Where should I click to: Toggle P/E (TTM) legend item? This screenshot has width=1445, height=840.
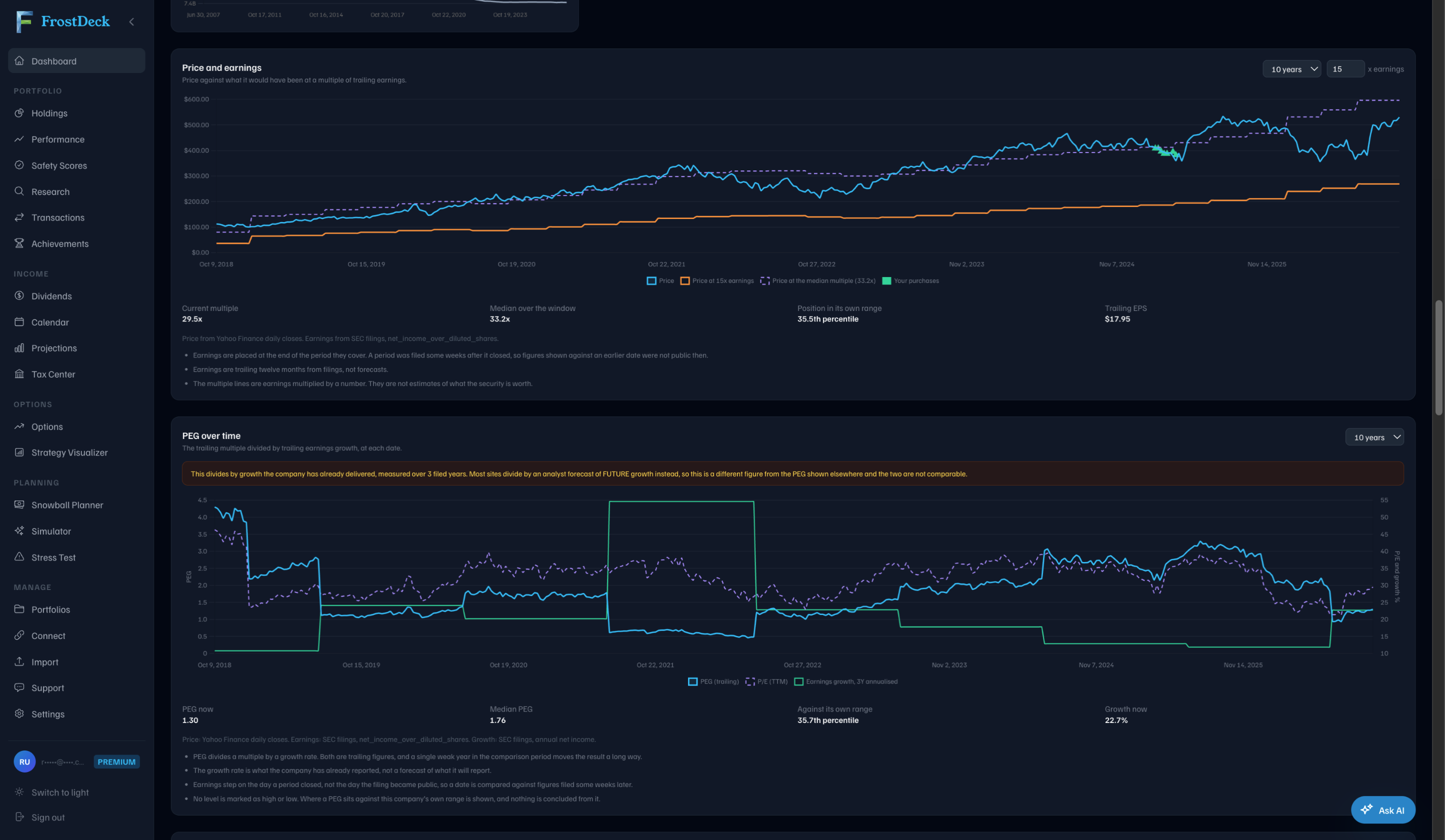point(766,681)
